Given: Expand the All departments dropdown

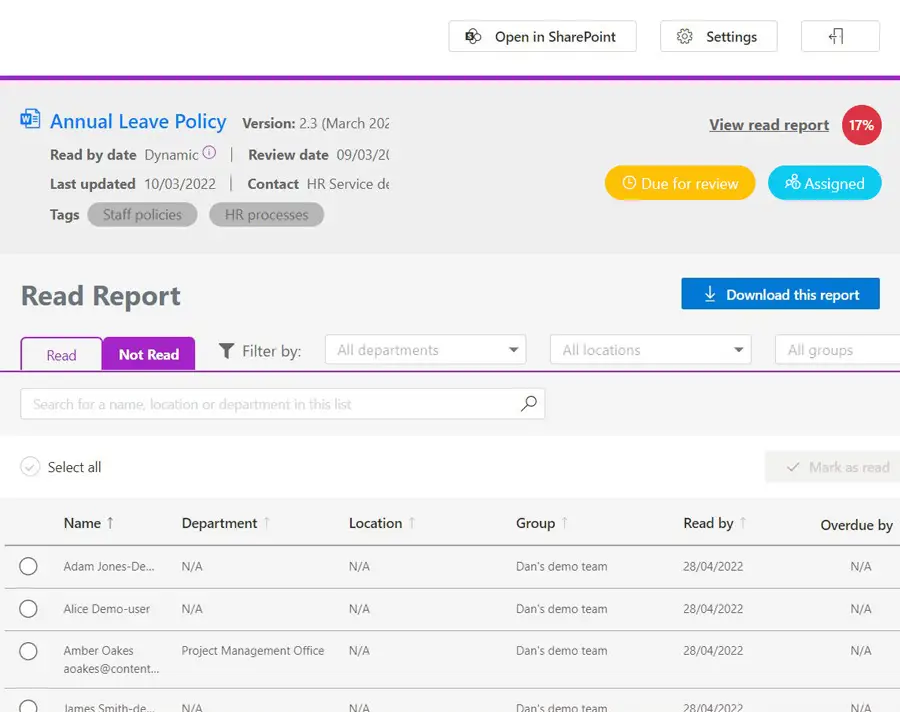Looking at the screenshot, I should click(x=425, y=350).
